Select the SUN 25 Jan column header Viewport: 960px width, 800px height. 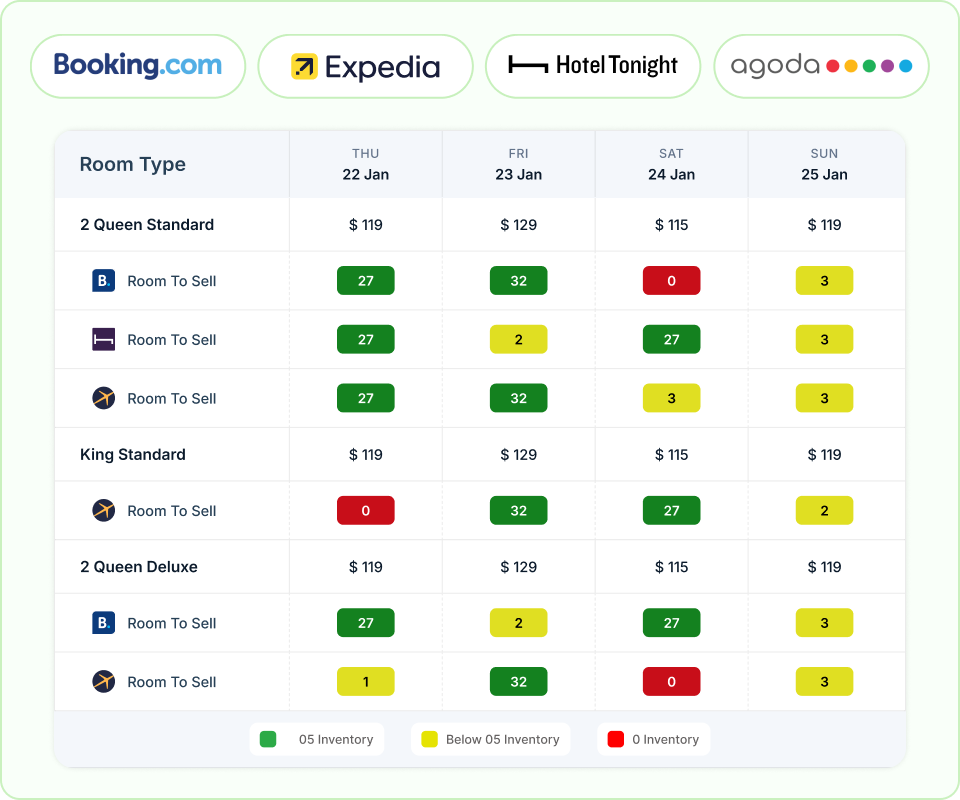click(x=825, y=164)
